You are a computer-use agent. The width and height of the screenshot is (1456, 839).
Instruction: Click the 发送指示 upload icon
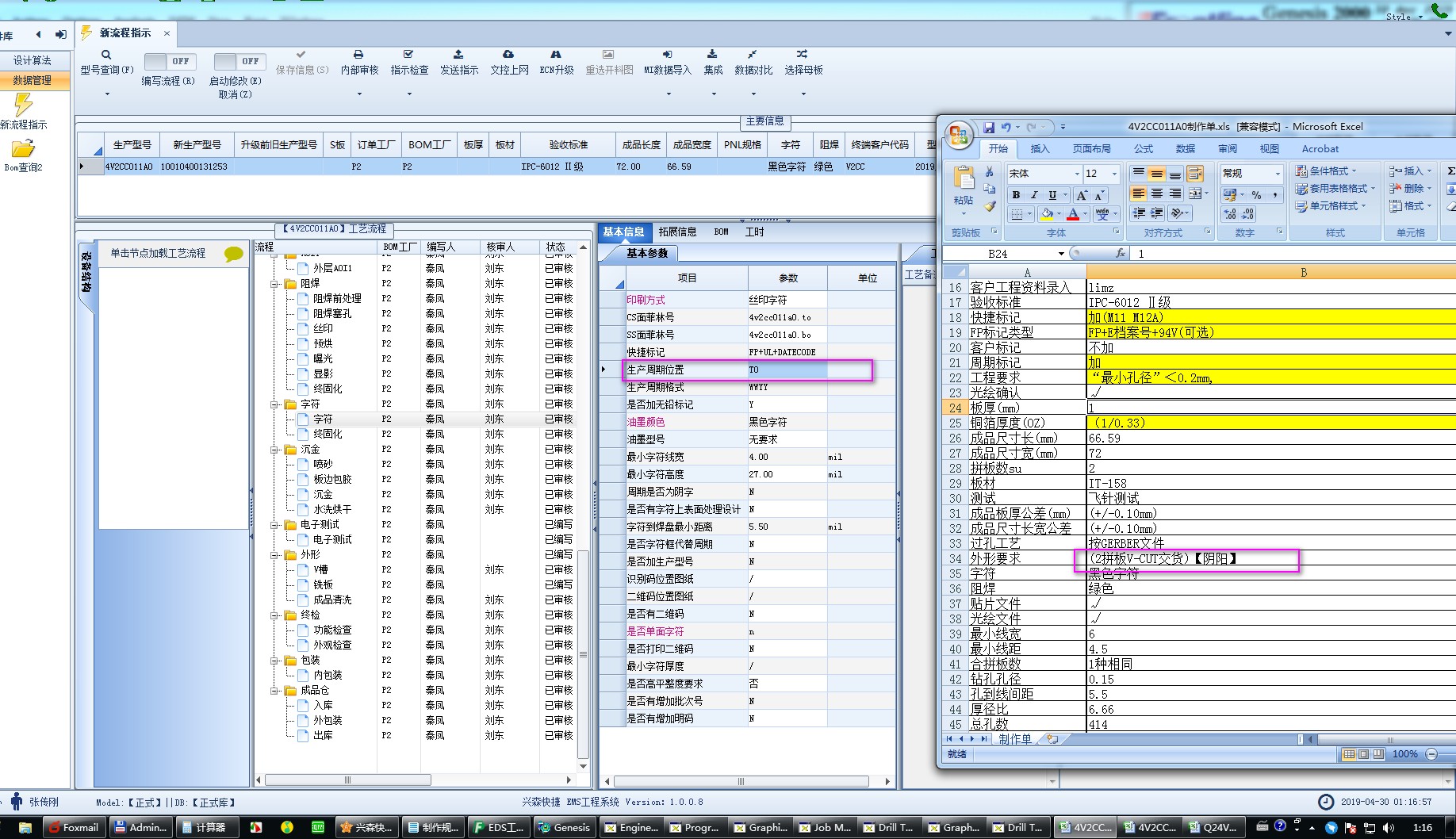point(458,55)
